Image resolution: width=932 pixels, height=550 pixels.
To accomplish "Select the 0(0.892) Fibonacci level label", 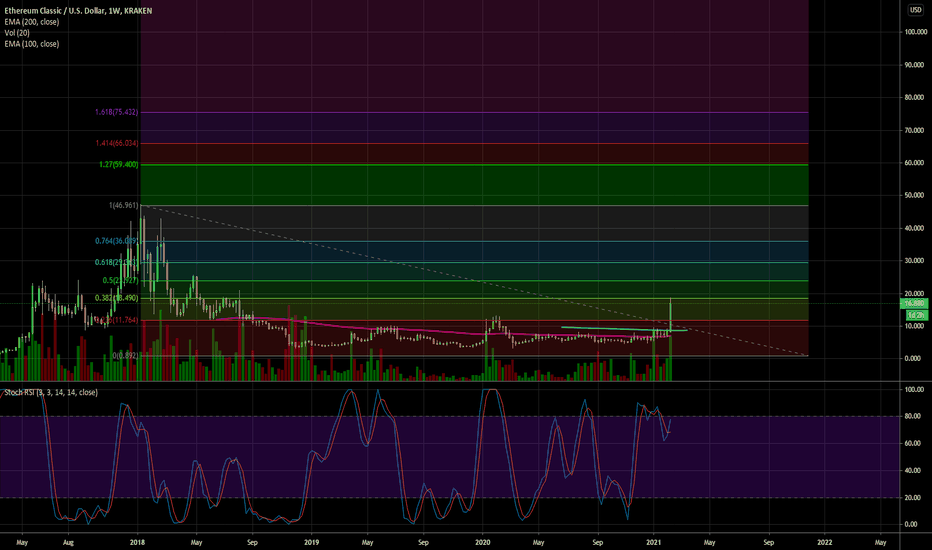I will [x=125, y=356].
